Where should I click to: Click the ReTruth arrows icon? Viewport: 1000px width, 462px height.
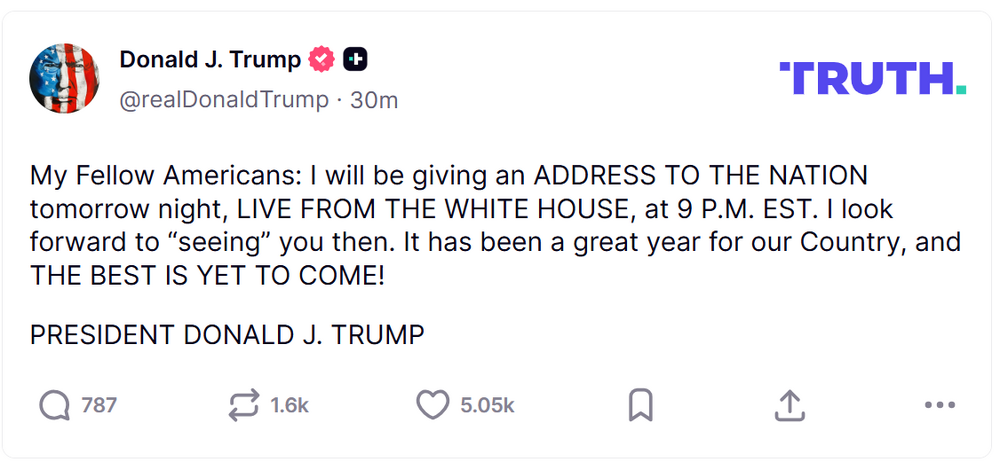click(x=243, y=405)
